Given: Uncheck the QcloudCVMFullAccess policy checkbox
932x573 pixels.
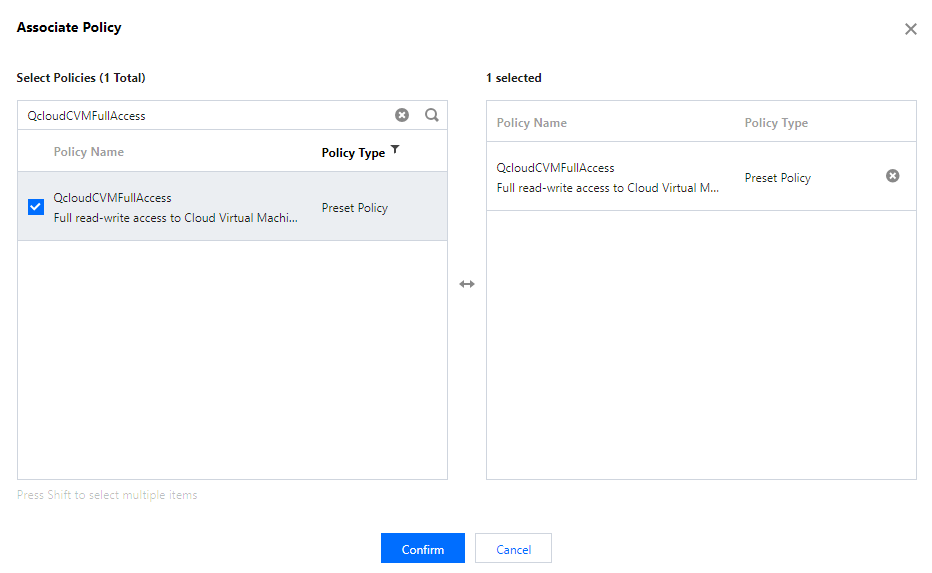Looking at the screenshot, I should (x=36, y=207).
